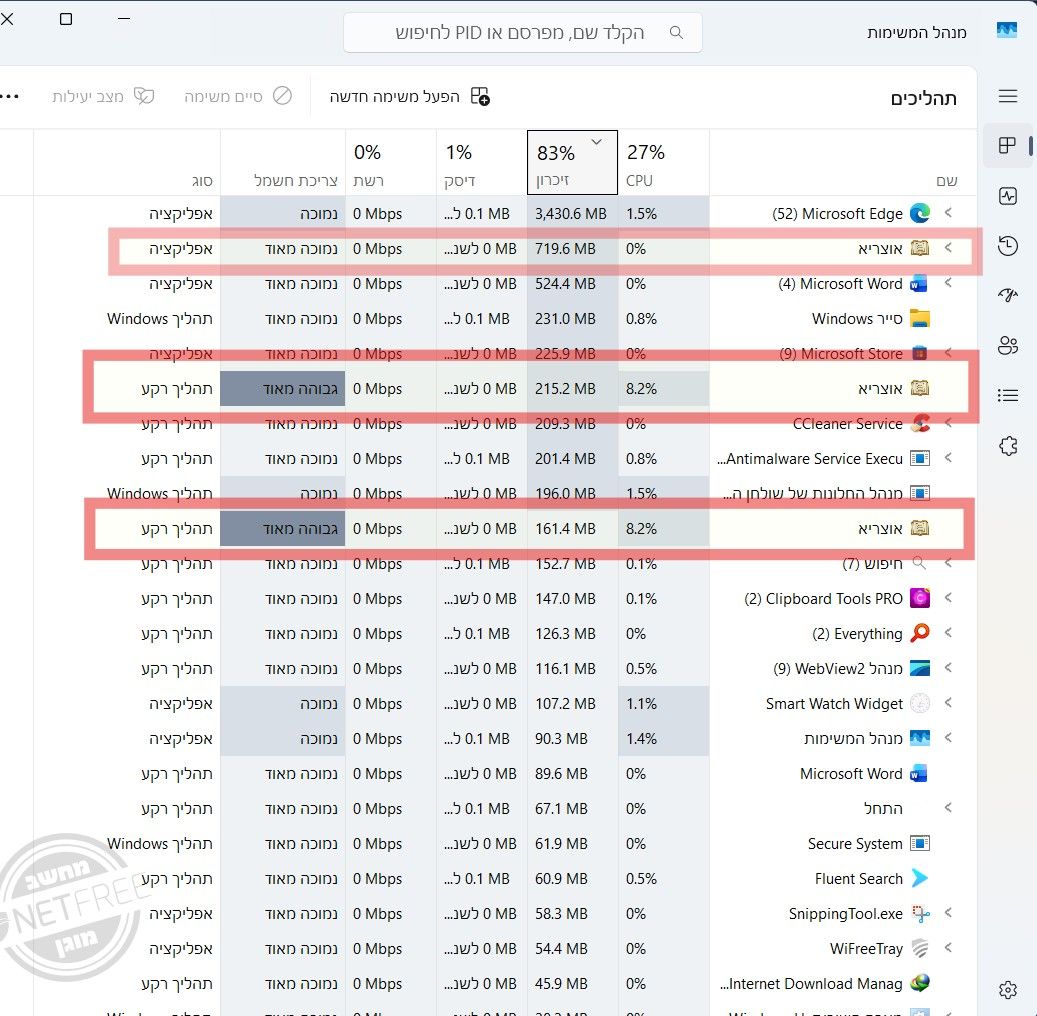Screen dimensions: 1037x1016
Task: Open the Startup apps tab icon
Action: point(1008,295)
